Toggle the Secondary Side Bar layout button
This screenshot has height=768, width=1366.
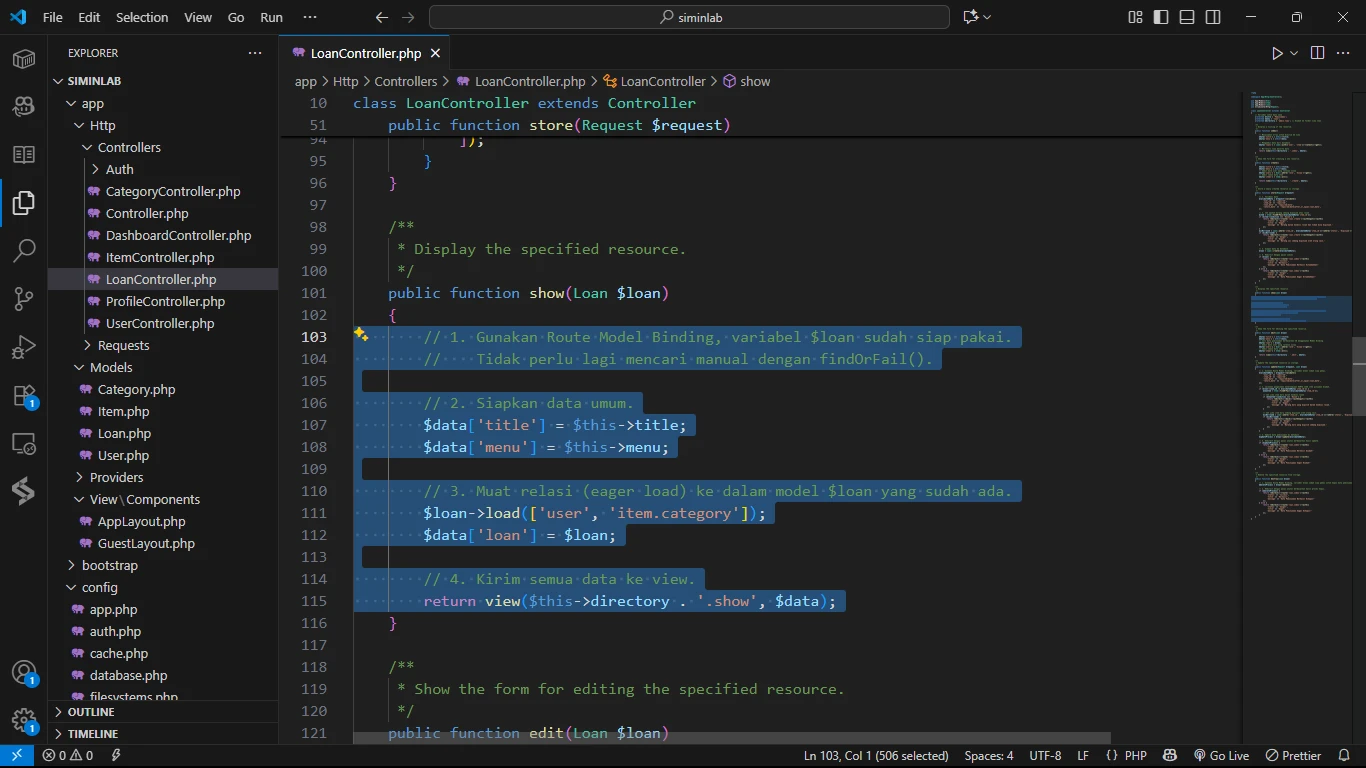(x=1213, y=17)
